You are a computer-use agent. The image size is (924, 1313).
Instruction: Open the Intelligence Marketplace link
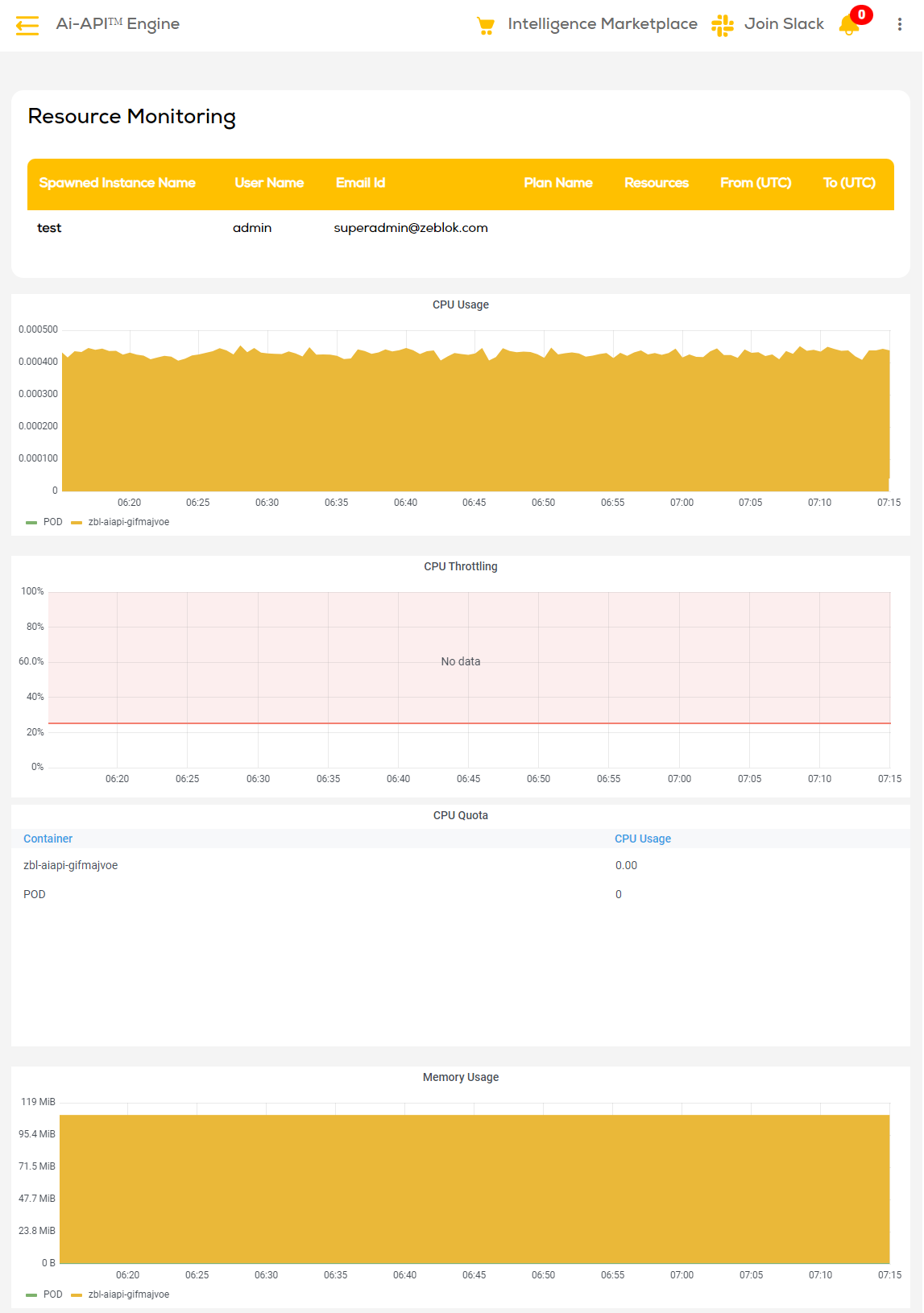tap(602, 24)
